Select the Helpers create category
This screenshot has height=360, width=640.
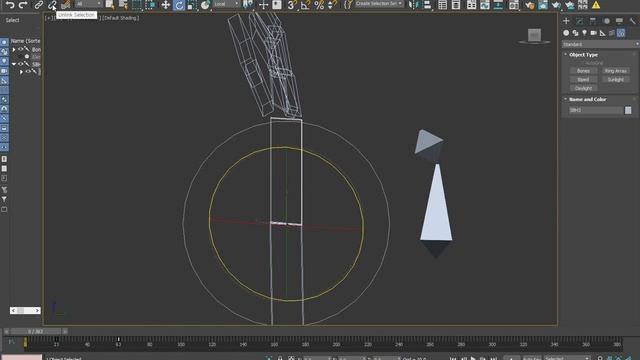(602, 33)
